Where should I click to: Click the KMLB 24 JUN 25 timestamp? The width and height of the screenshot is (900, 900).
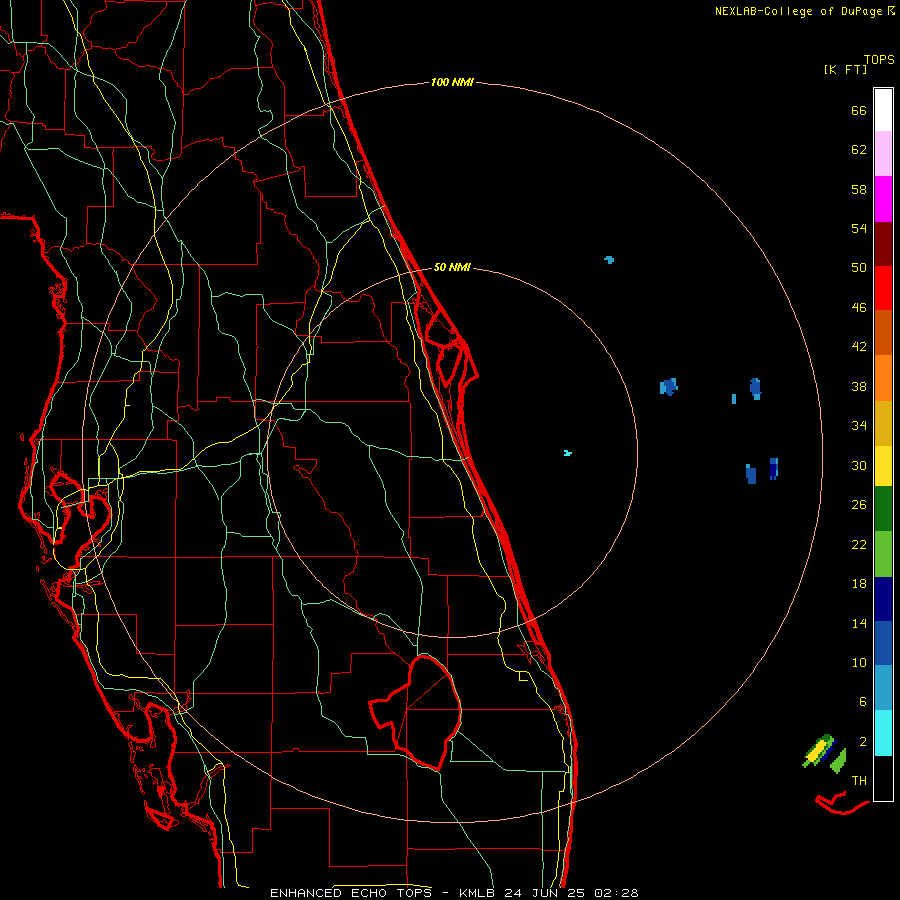[548, 893]
